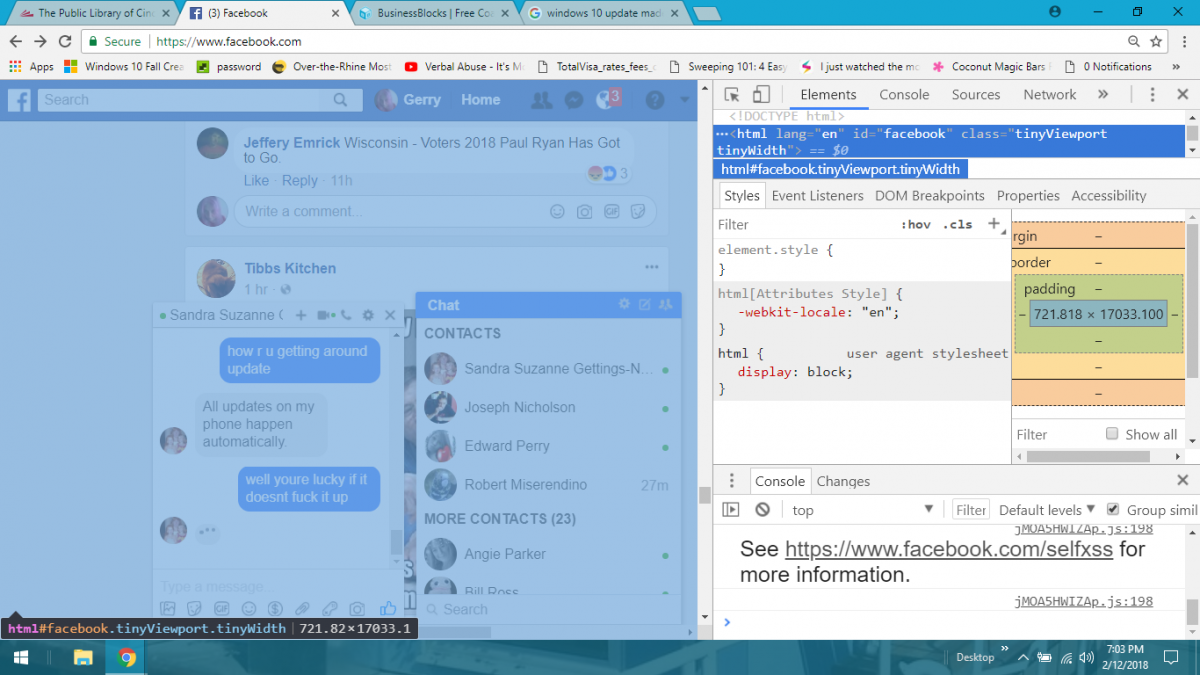
Task: Attach a photo to the comment
Action: pyautogui.click(x=584, y=211)
